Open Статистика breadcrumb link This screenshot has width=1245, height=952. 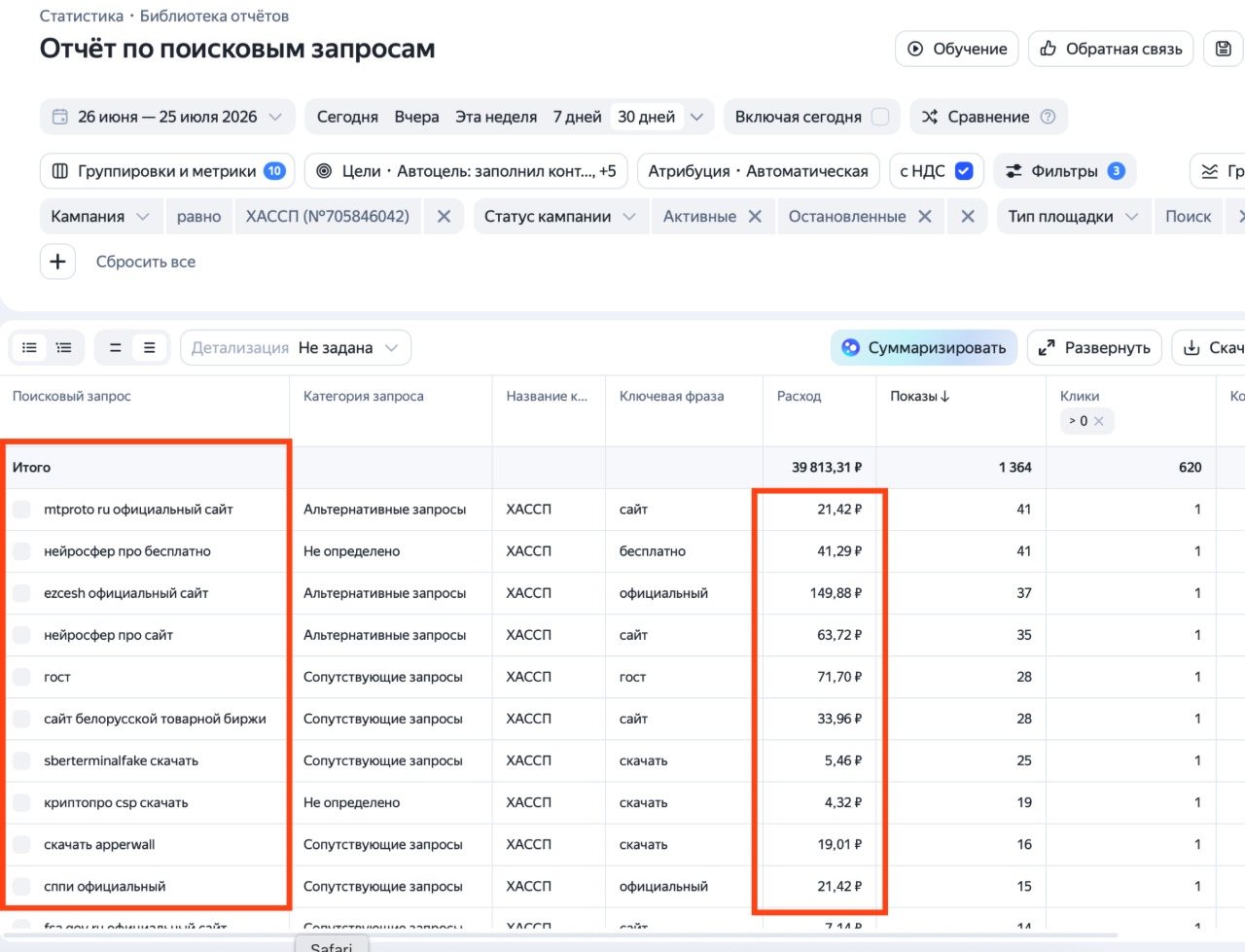82,17
